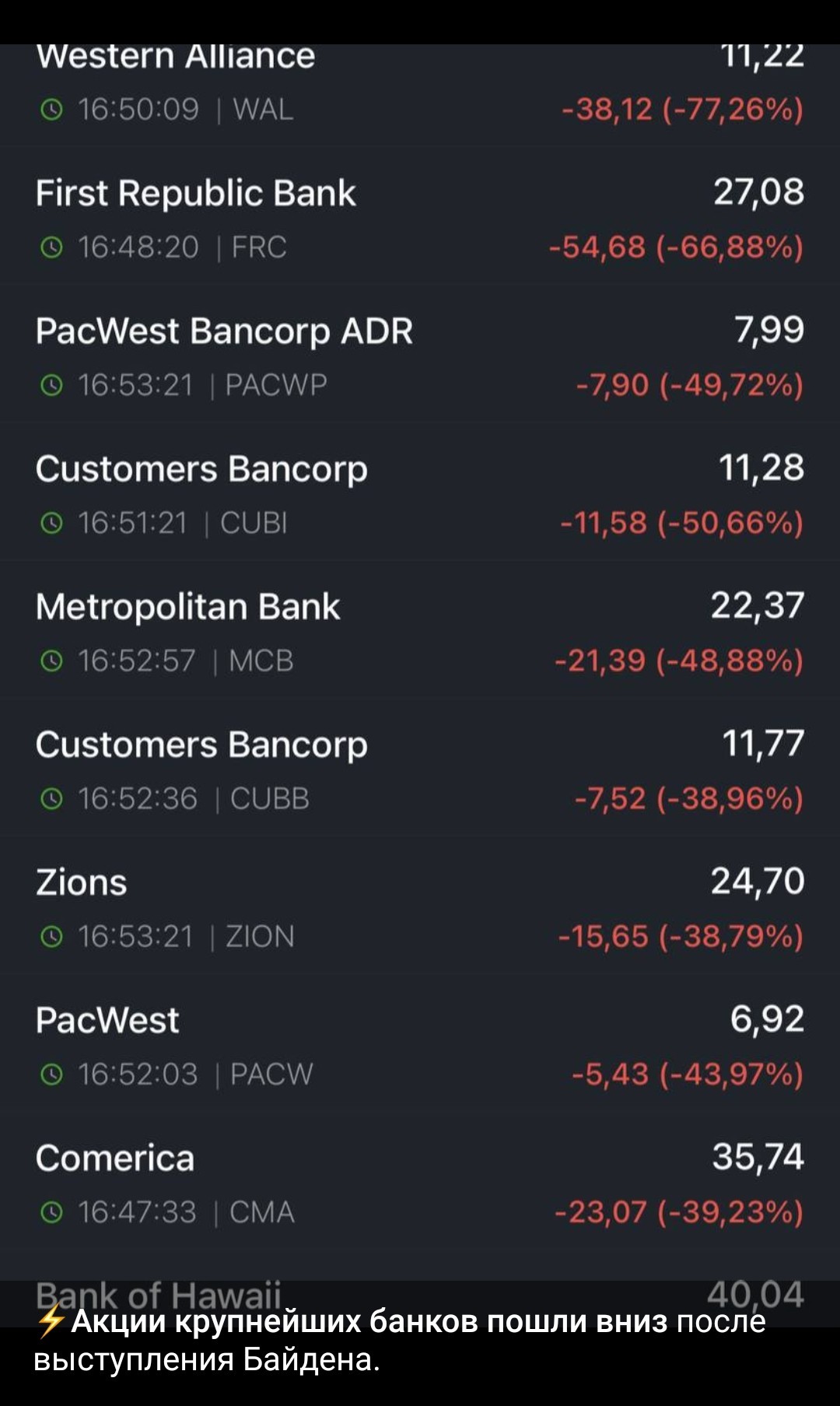Tap Customers Bancorp price 11,28
This screenshot has width=840, height=1406.
[761, 468]
